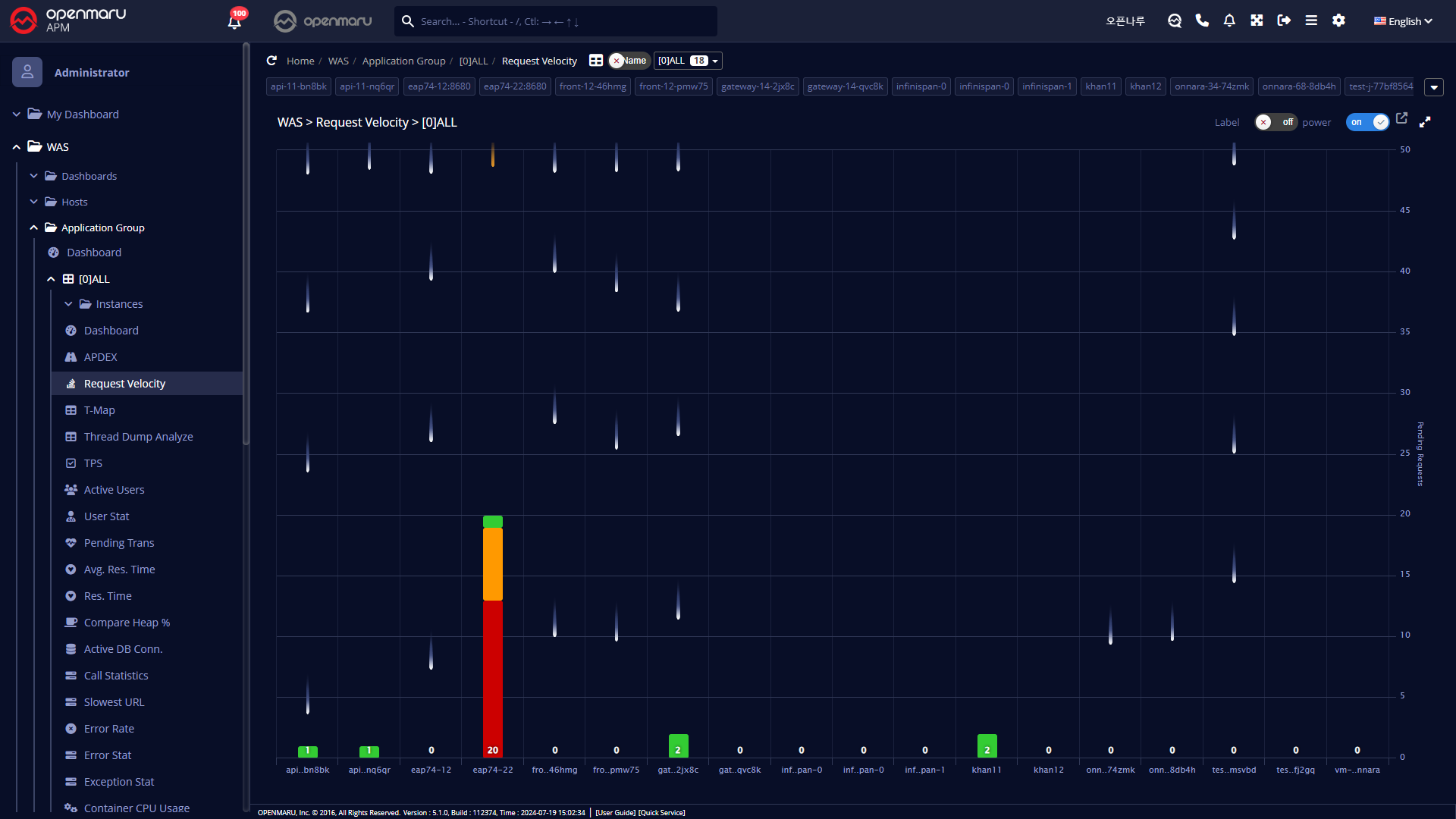Open chart in new window icon
The image size is (1456, 819).
pos(1401,118)
